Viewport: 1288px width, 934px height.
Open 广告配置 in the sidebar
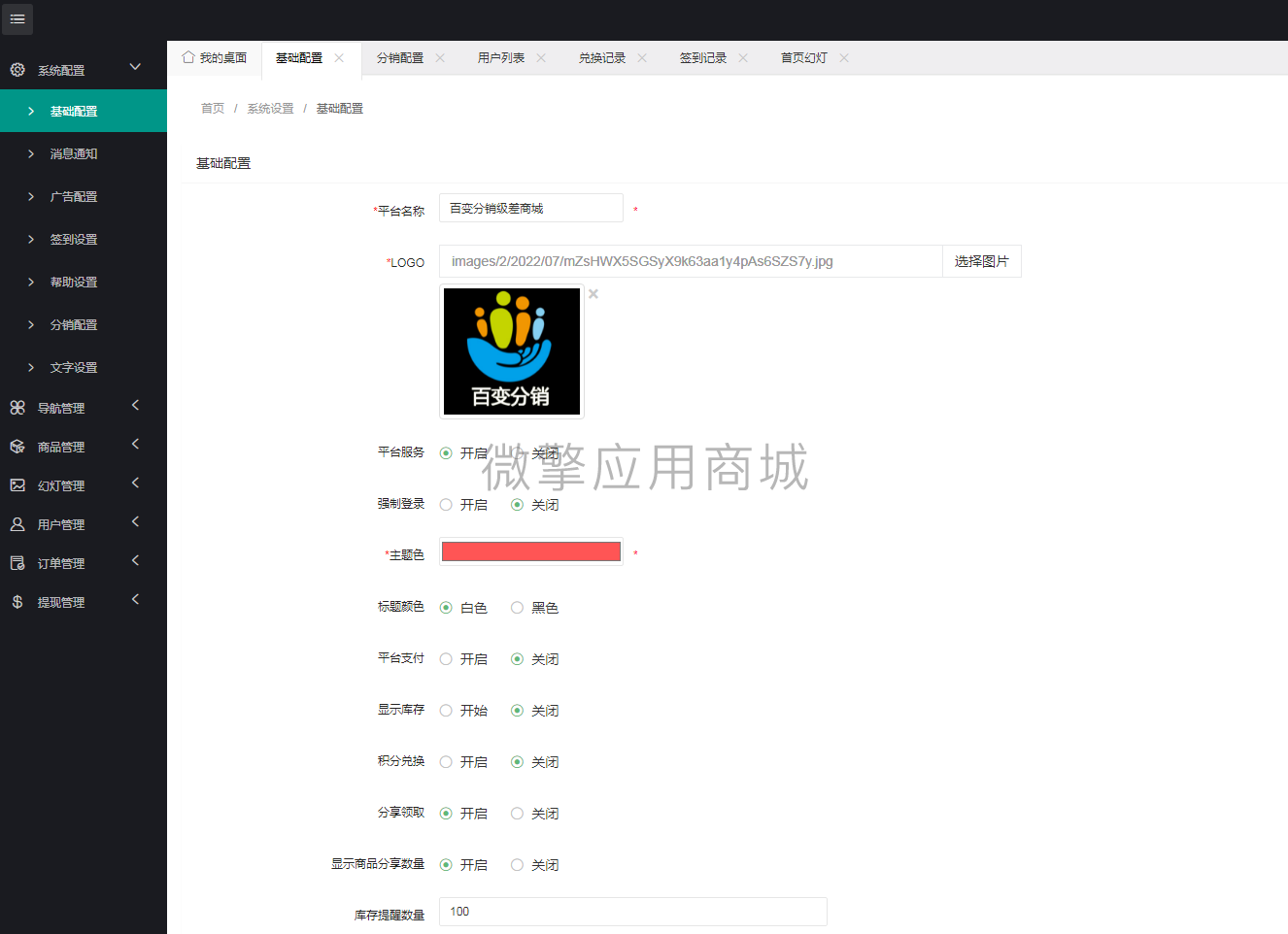click(x=84, y=196)
